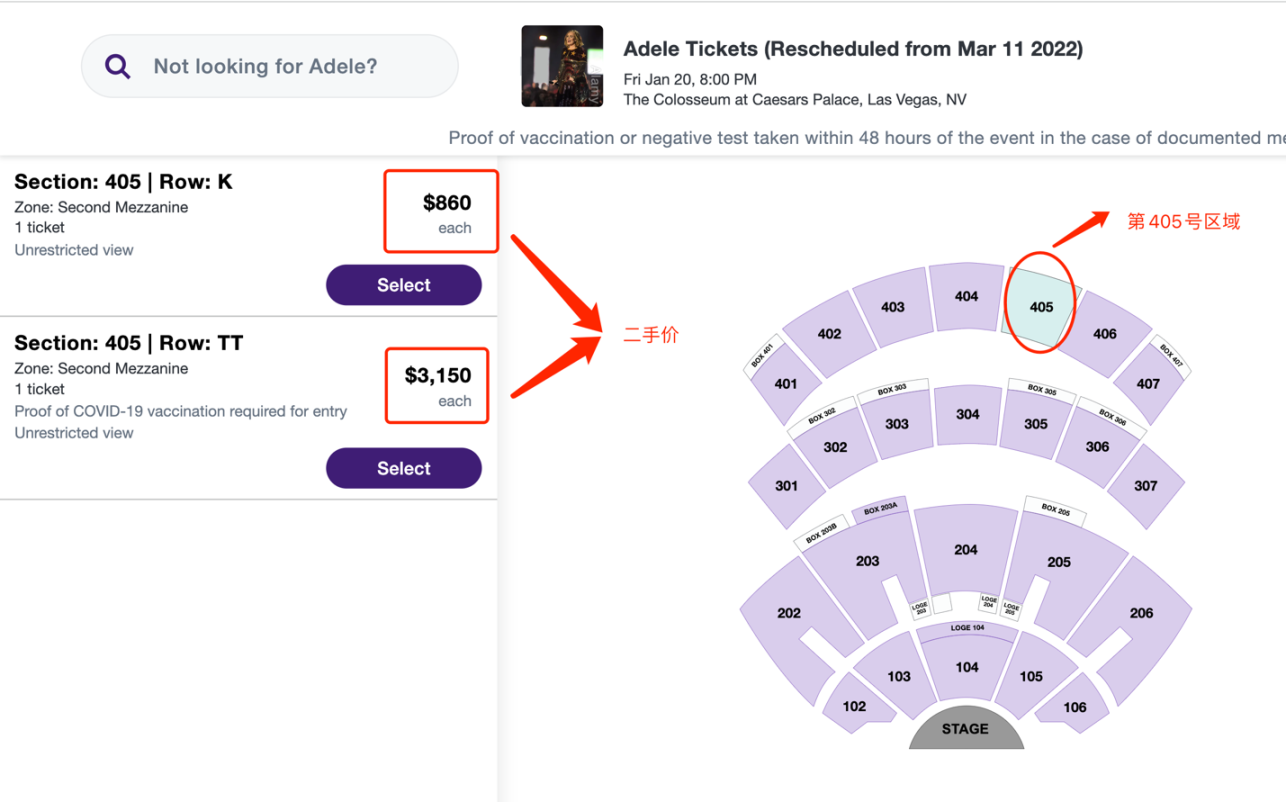Viewport: 1286px width, 802px height.
Task: Click the BOX 203A area
Action: (x=881, y=509)
